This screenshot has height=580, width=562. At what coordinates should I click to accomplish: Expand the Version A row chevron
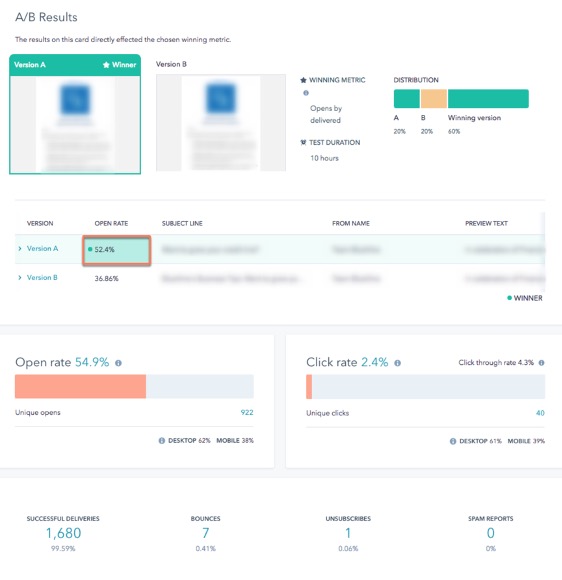[x=20, y=249]
